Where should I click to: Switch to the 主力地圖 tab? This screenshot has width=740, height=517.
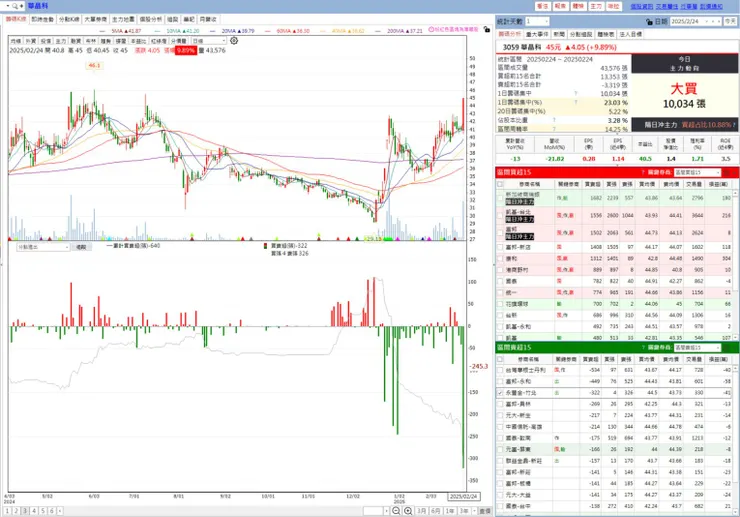(x=123, y=19)
